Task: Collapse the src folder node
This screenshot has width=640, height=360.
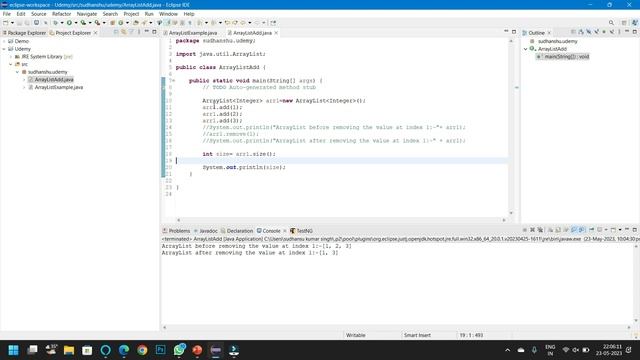Action: [x=11, y=64]
